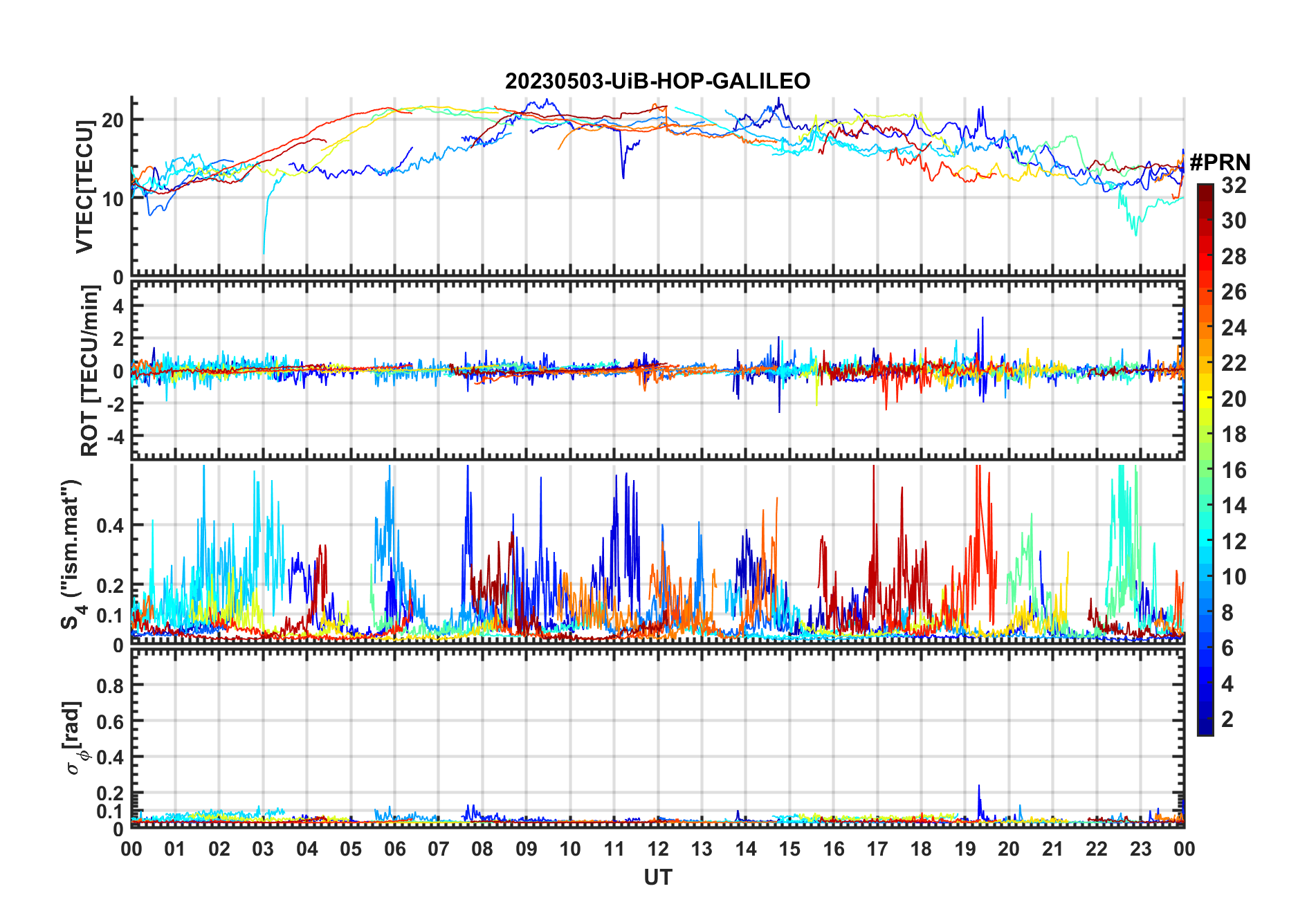Click the #PRN colorbar title
1316x920 pixels.
(x=1220, y=163)
